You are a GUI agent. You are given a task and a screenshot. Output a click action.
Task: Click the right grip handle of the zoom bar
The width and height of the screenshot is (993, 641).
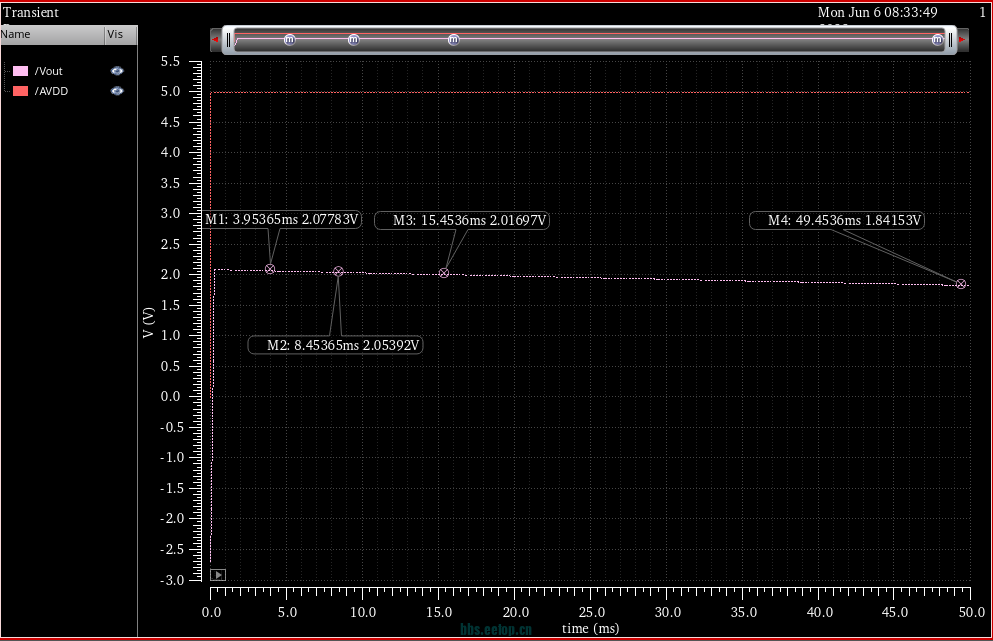(x=950, y=40)
